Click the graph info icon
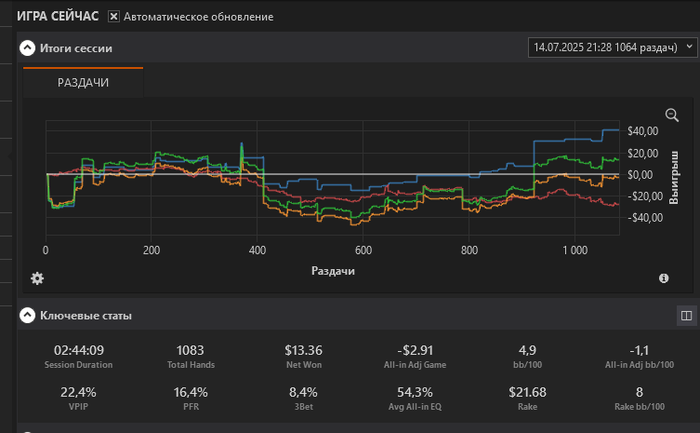 [664, 279]
